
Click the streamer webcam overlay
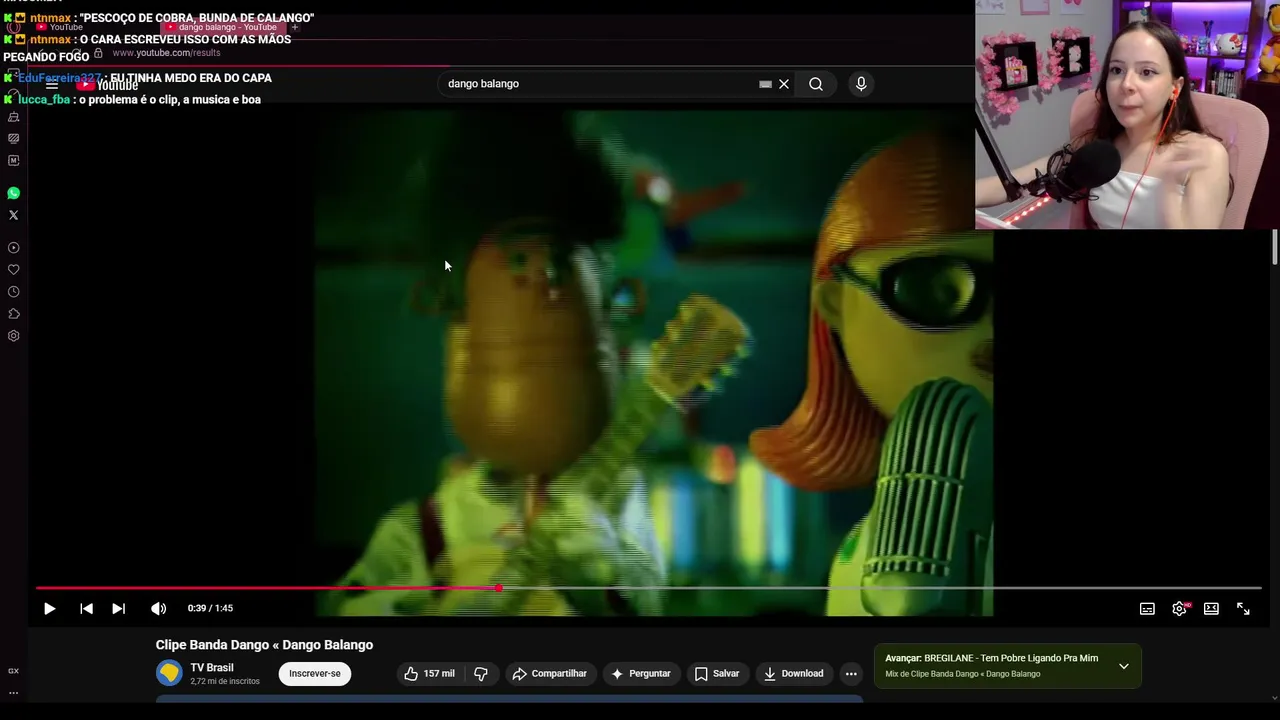[x=1127, y=114]
